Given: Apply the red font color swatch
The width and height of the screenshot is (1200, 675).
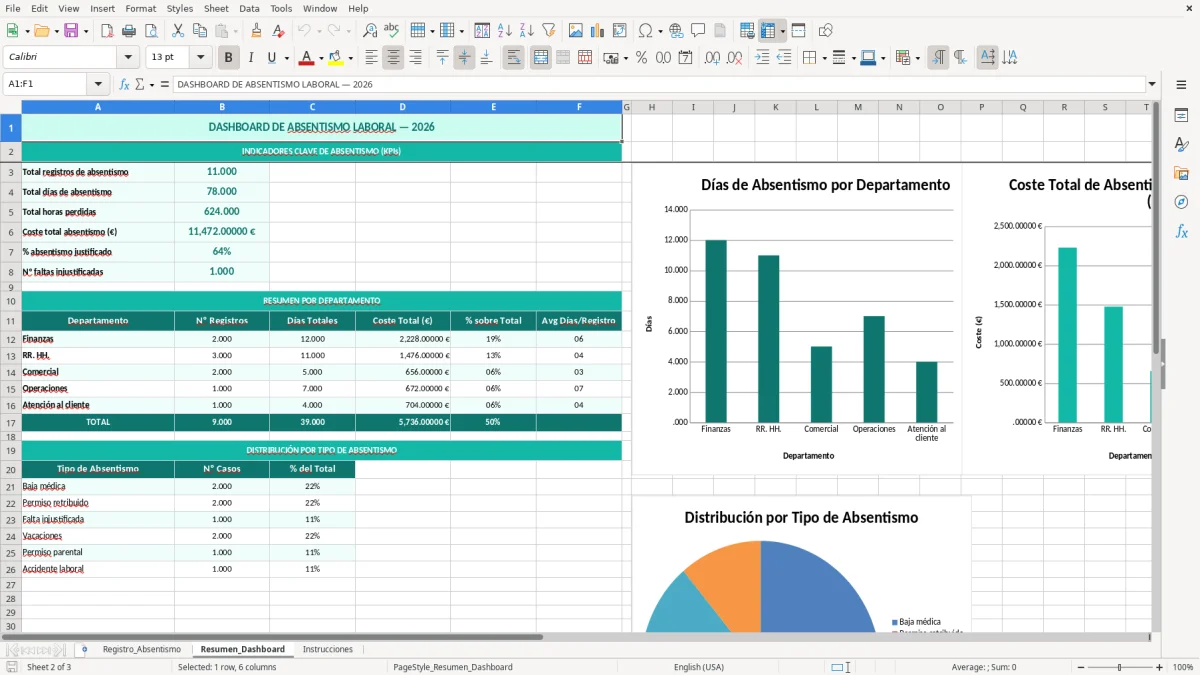Looking at the screenshot, I should (x=306, y=58).
